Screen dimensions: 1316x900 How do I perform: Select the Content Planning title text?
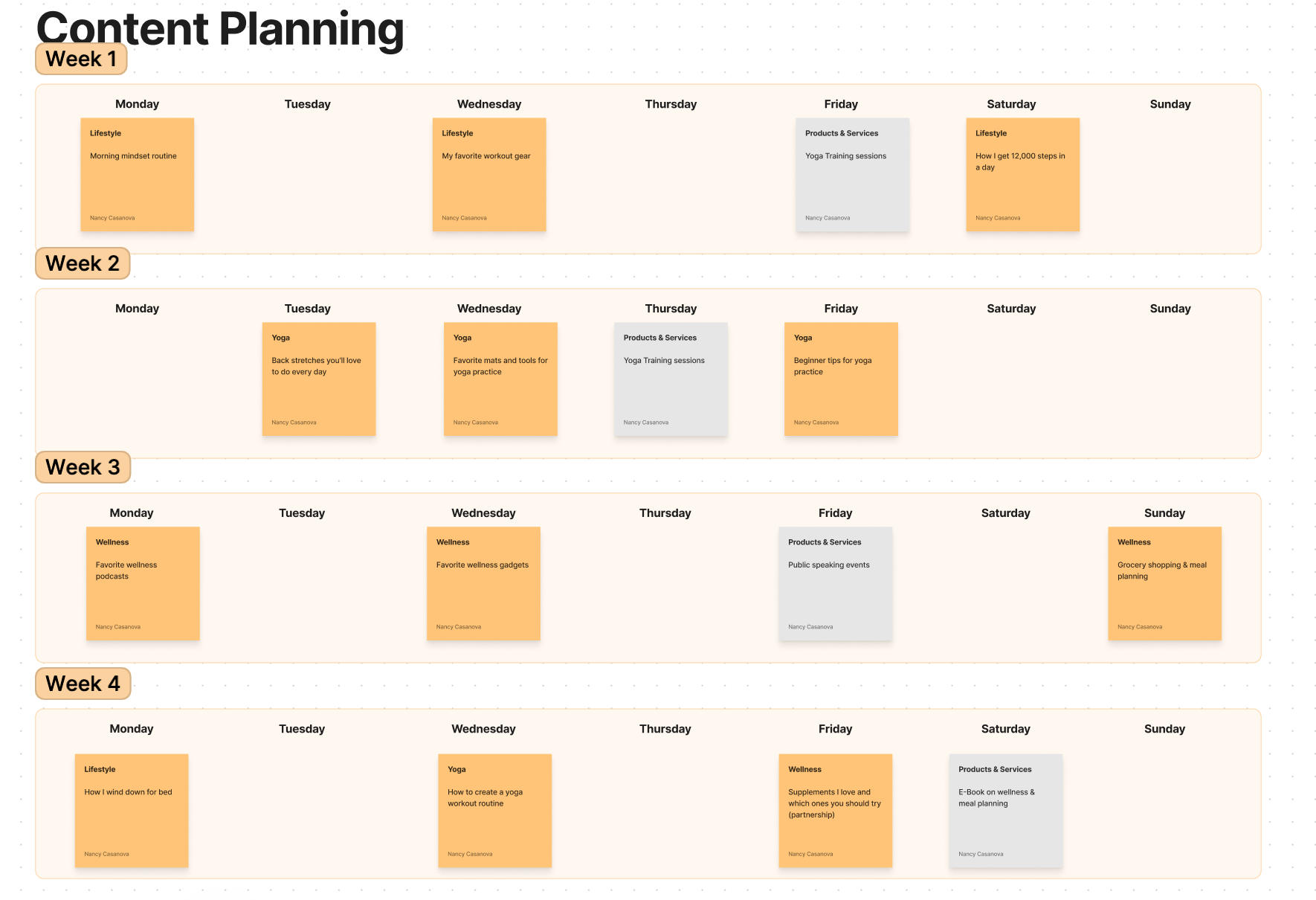[220, 28]
